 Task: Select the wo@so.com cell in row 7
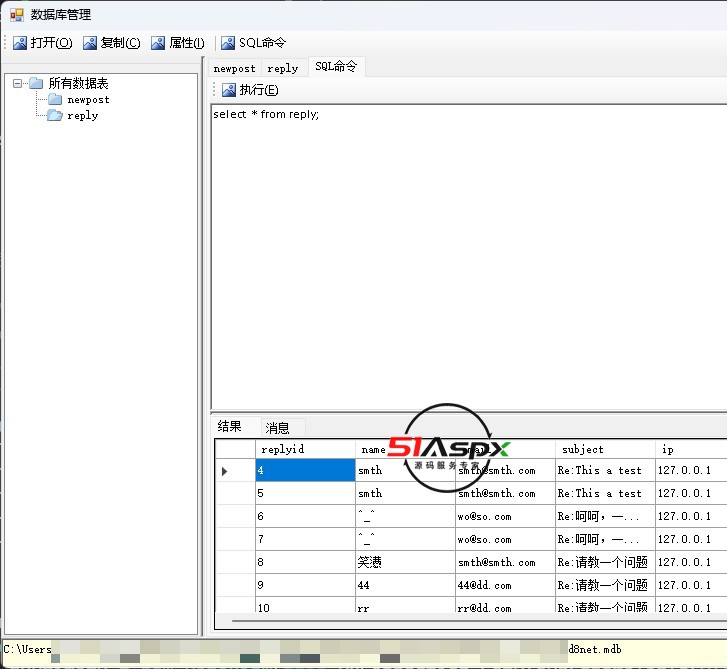tap(505, 539)
